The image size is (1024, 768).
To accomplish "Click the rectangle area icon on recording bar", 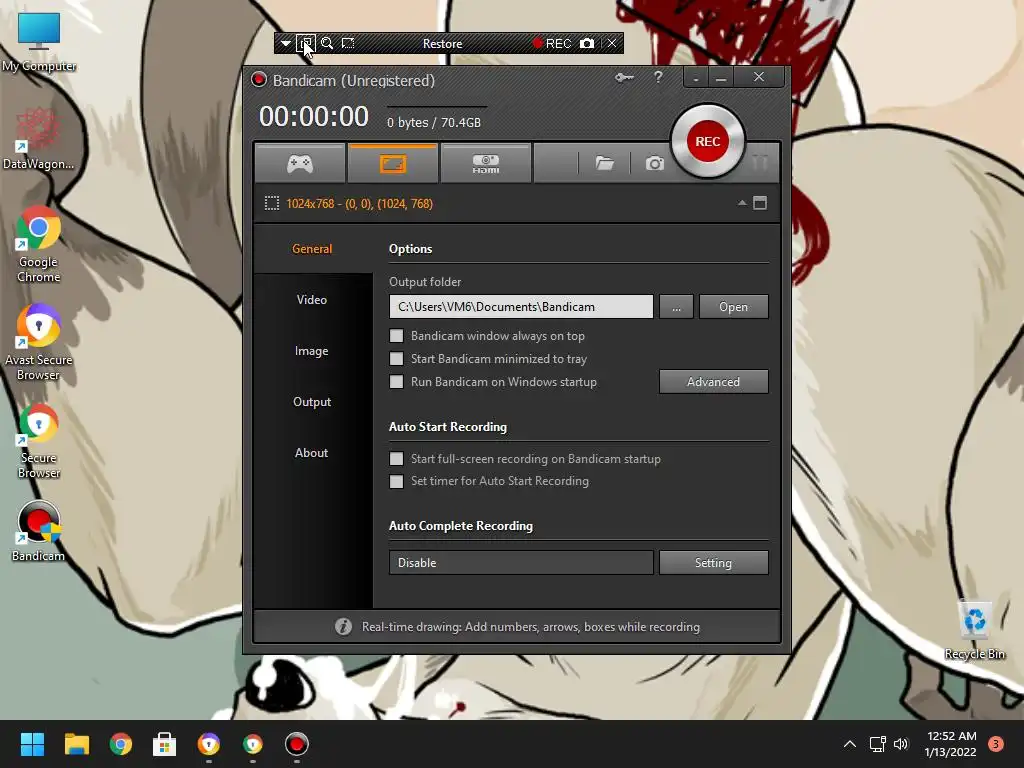I will pos(348,44).
